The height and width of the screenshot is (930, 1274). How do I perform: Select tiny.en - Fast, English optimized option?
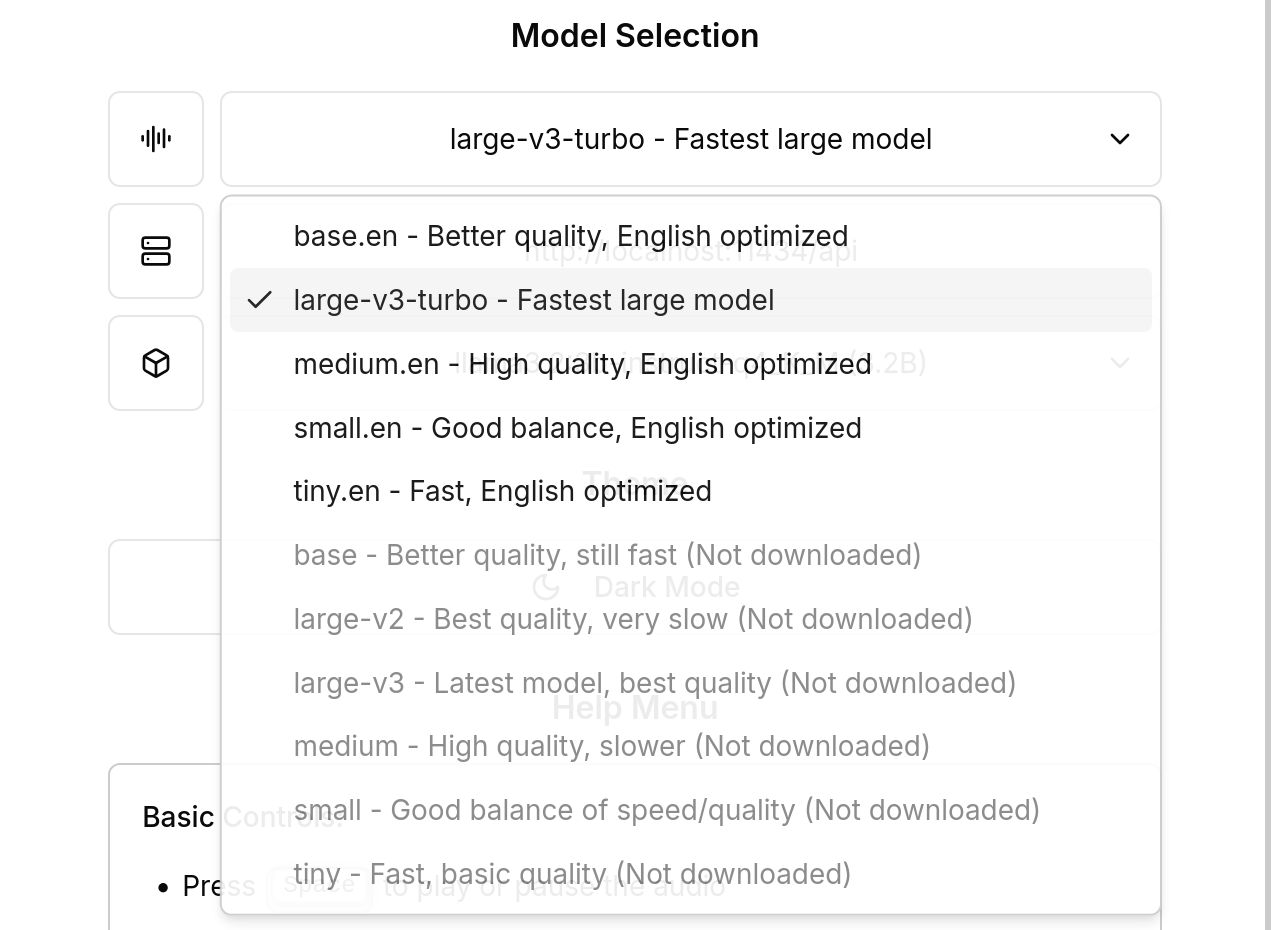502,491
